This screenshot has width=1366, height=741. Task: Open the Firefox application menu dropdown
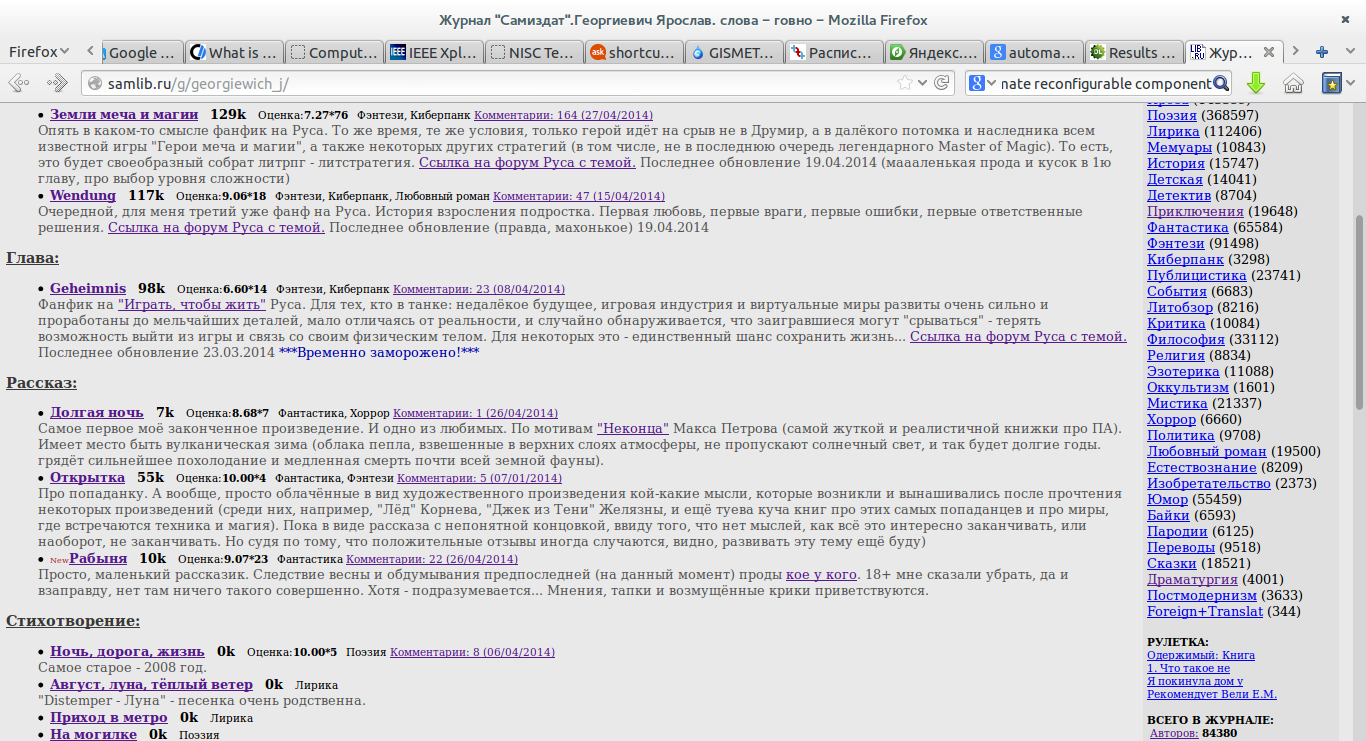pos(38,52)
